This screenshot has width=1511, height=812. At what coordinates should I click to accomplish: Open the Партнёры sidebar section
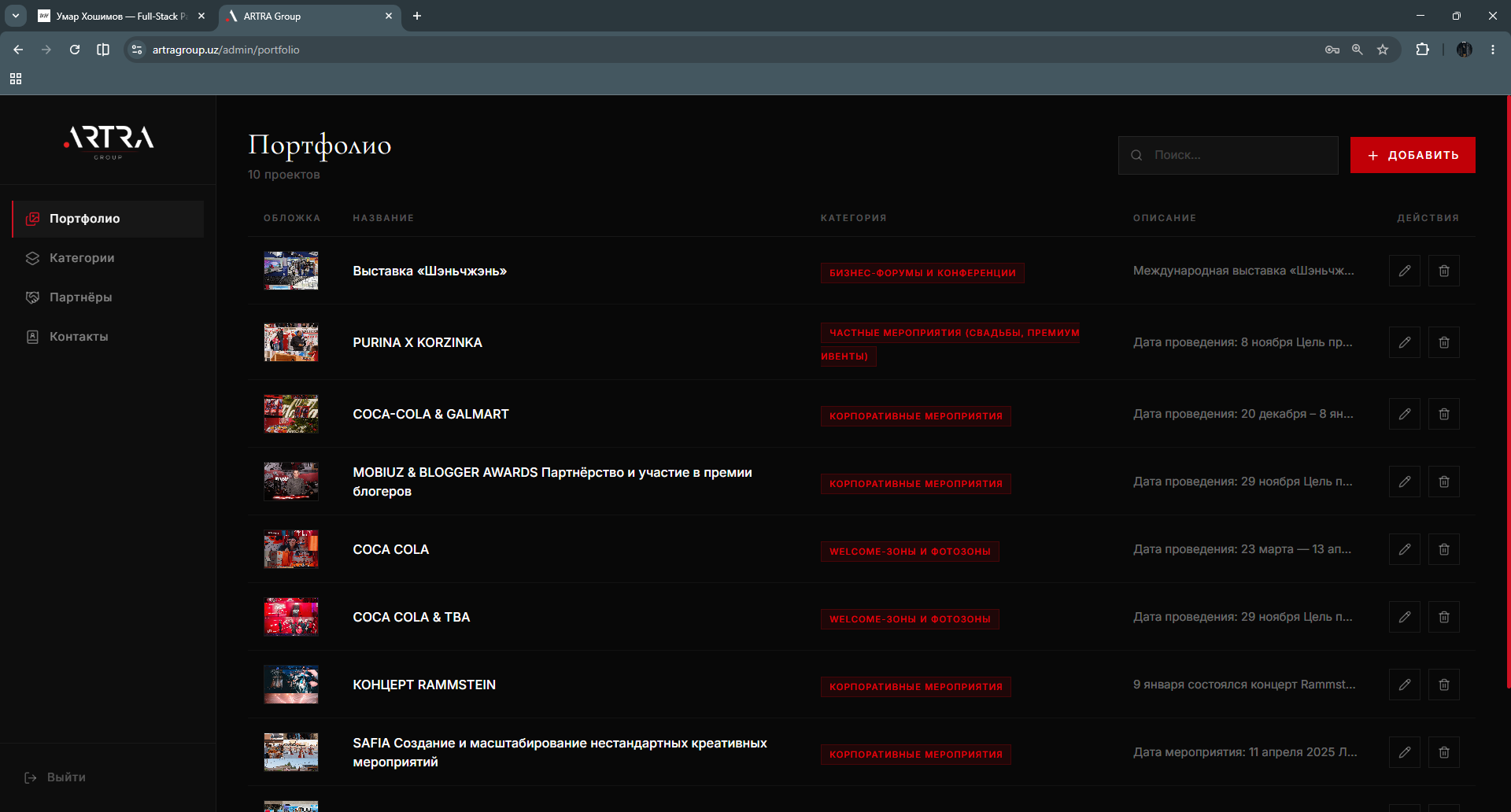point(108,297)
